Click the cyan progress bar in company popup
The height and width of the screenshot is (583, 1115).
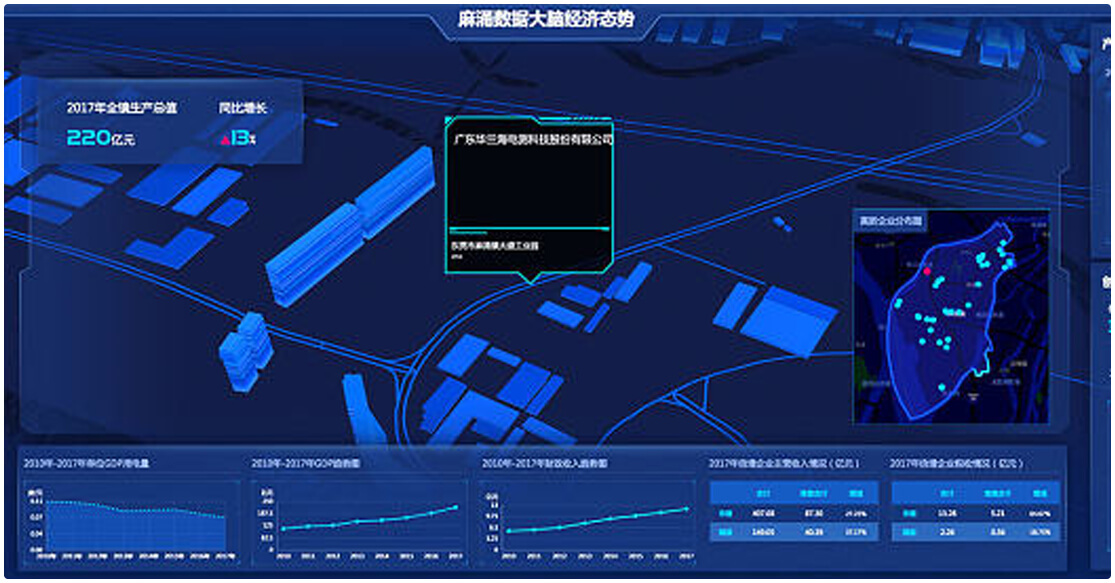point(528,229)
